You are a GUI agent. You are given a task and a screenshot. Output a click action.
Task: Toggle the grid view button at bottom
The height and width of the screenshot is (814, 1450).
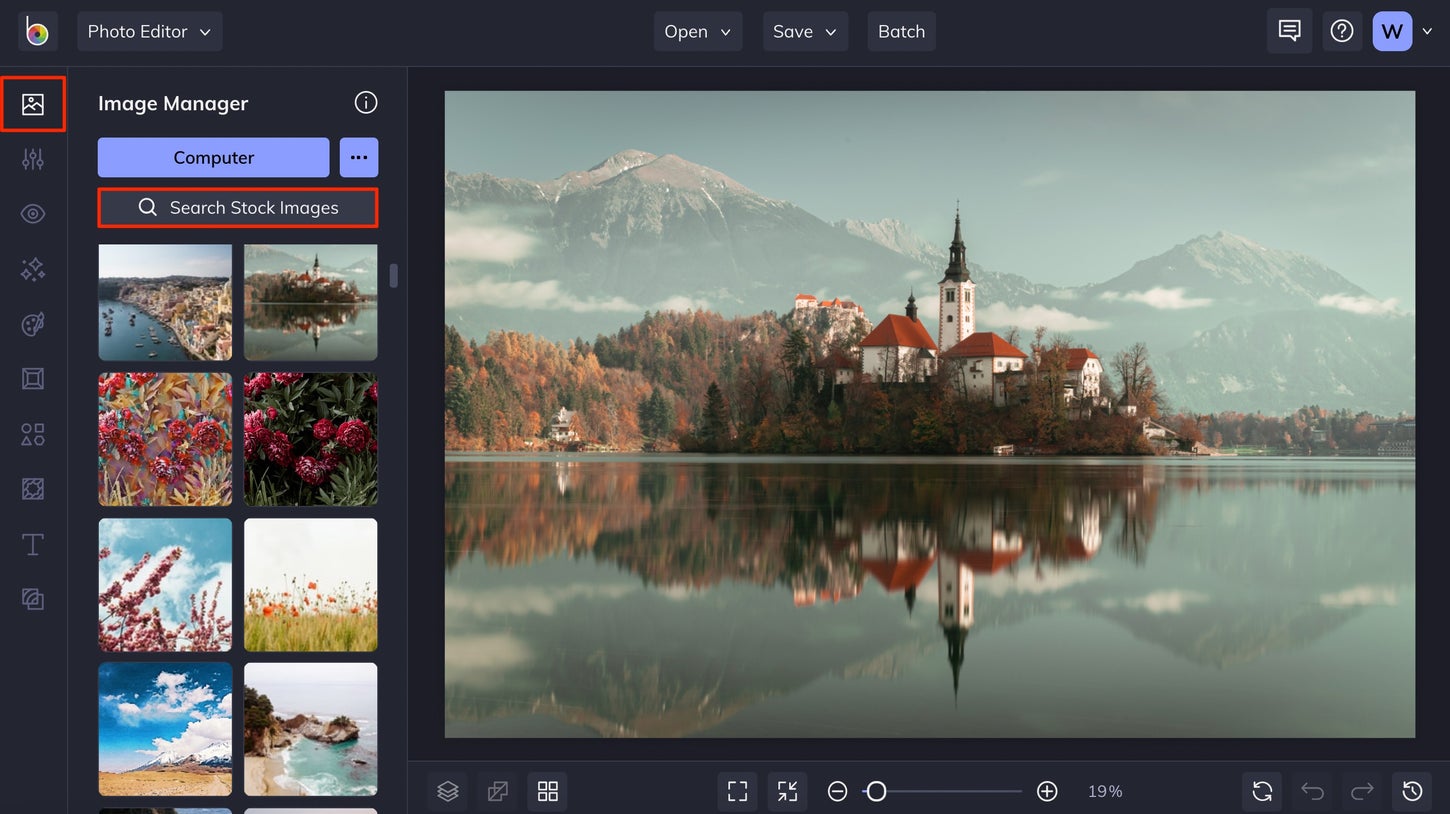(547, 791)
